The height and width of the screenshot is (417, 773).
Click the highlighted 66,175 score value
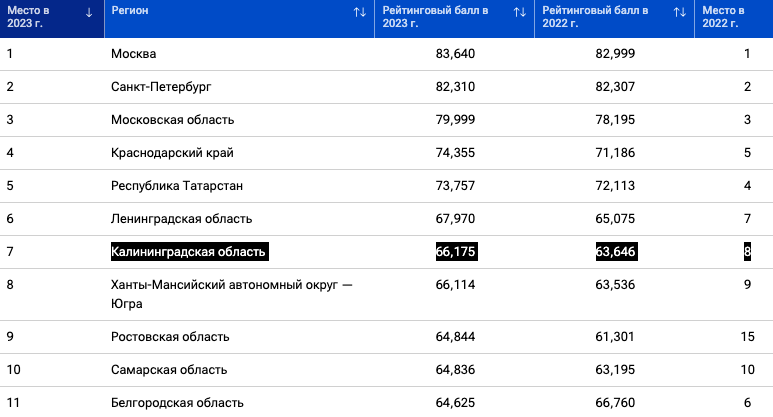pos(457,251)
